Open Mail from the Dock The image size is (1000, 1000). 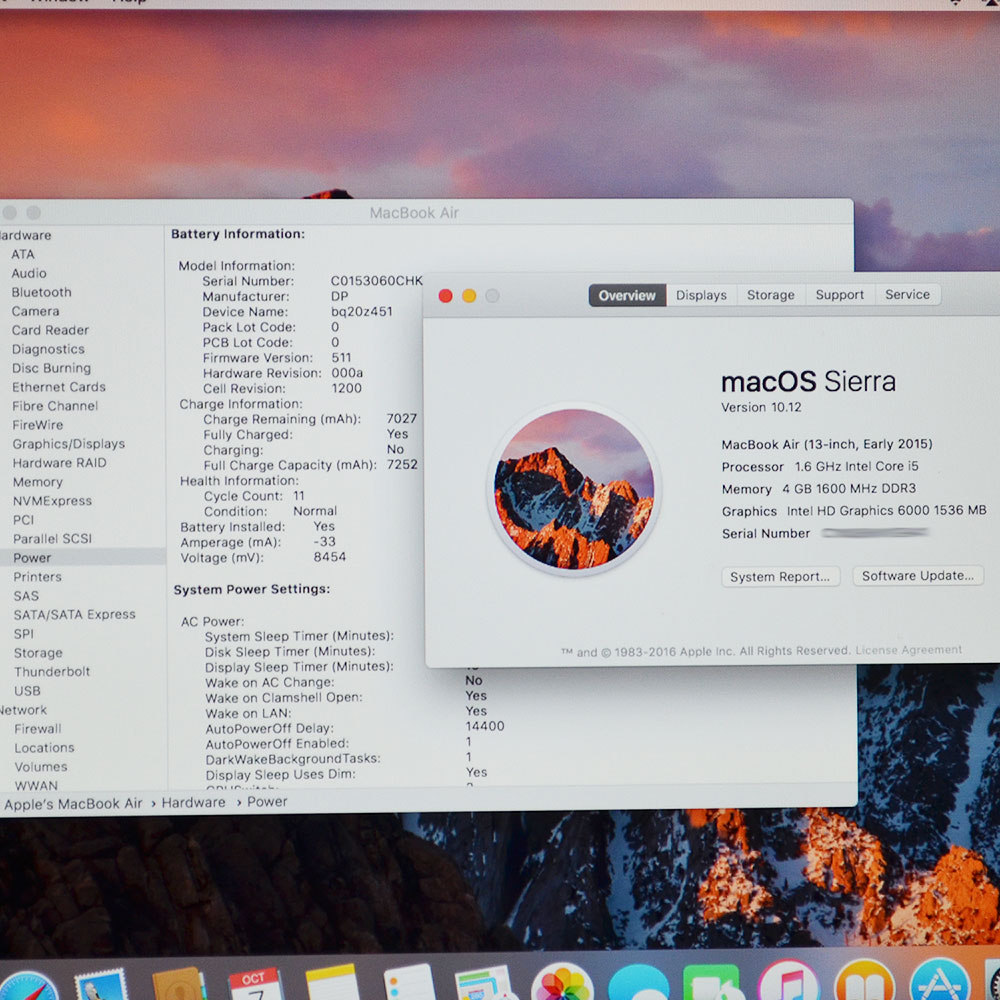[102, 985]
